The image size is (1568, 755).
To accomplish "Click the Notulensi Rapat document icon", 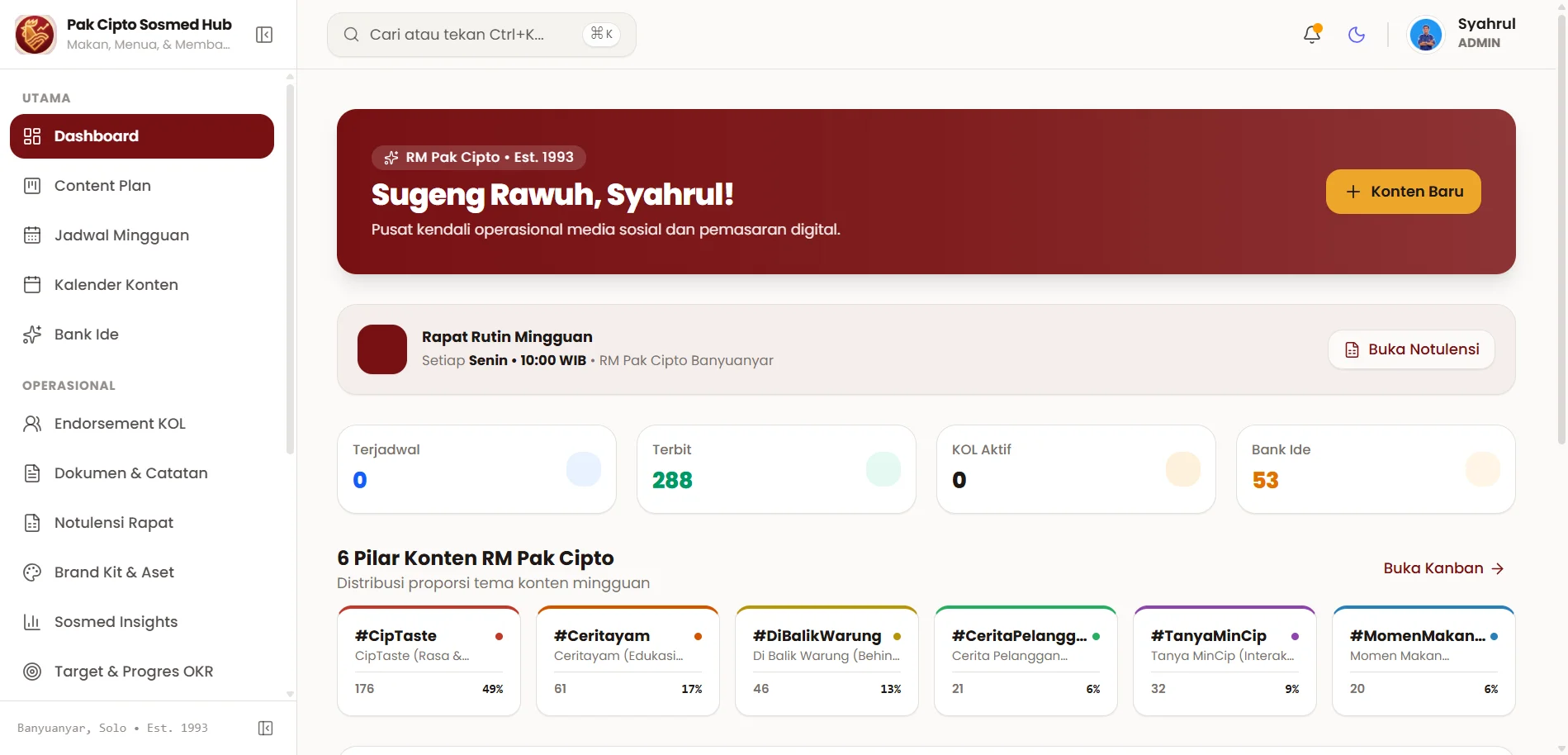I will 32,523.
